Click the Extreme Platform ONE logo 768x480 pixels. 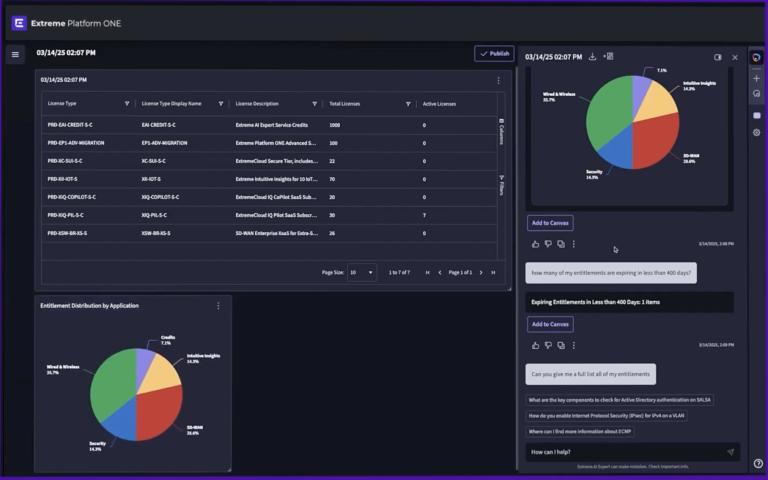19,23
